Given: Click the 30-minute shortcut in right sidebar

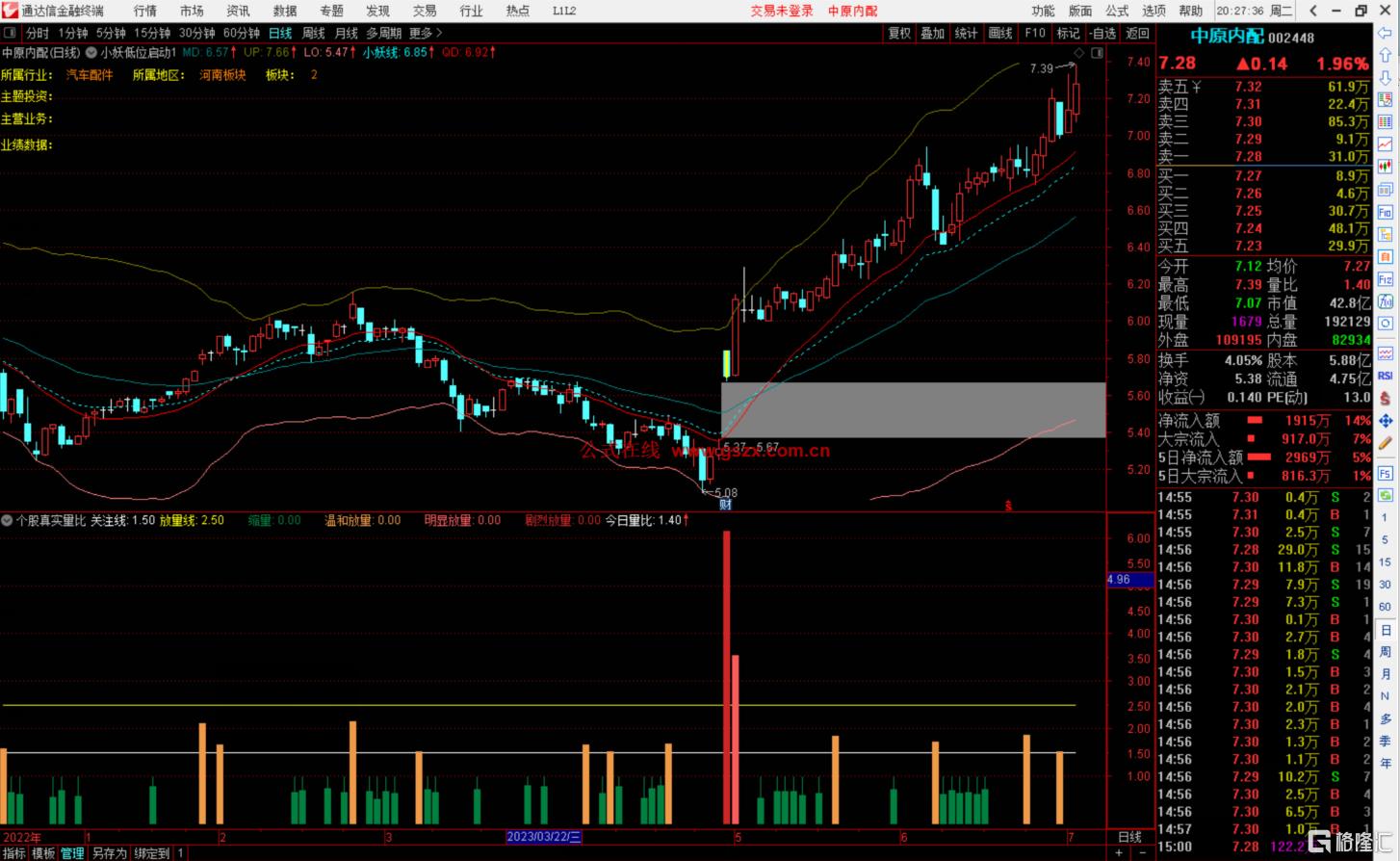Looking at the screenshot, I should (x=1386, y=584).
